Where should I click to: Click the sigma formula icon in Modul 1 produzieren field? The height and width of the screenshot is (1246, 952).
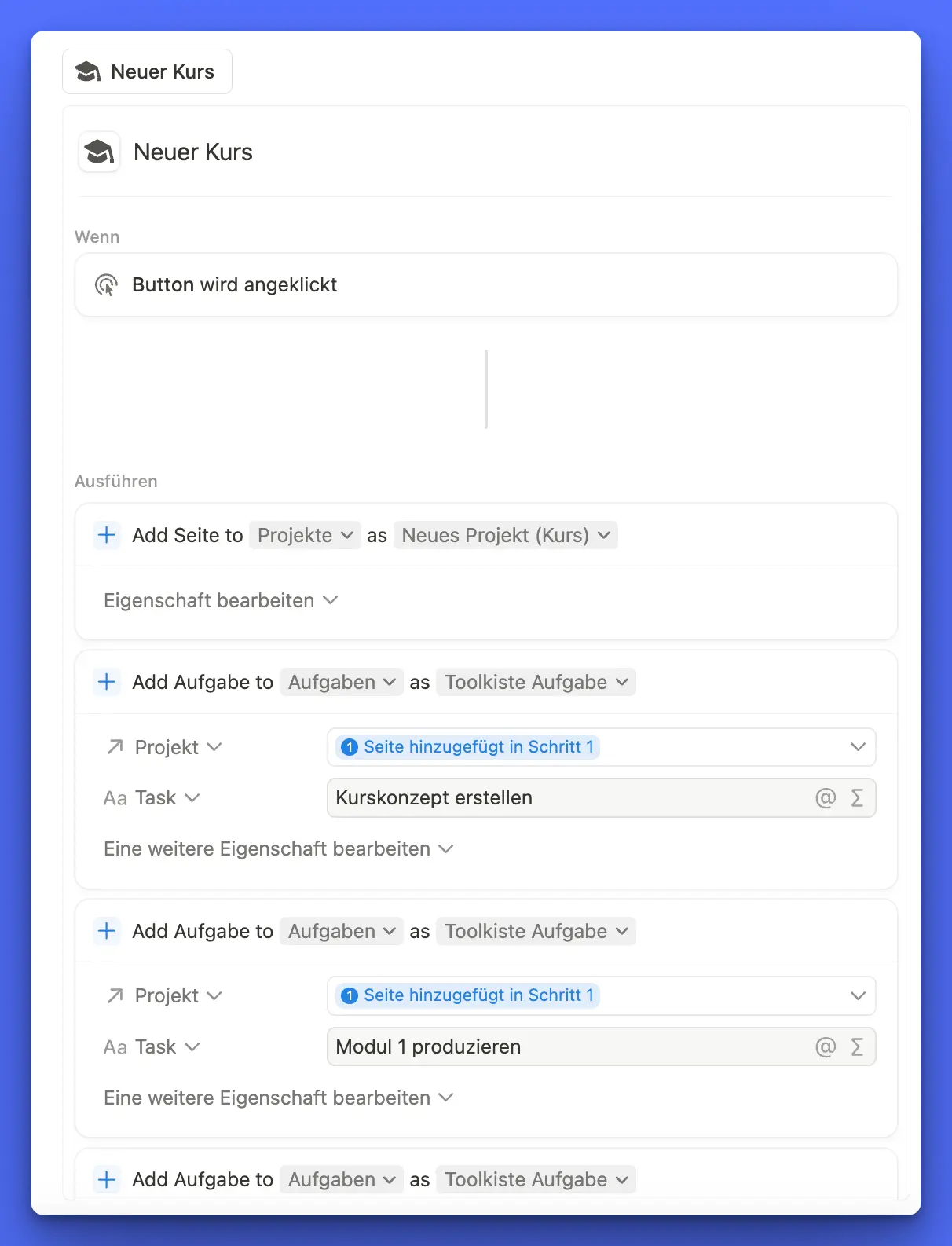point(857,1047)
